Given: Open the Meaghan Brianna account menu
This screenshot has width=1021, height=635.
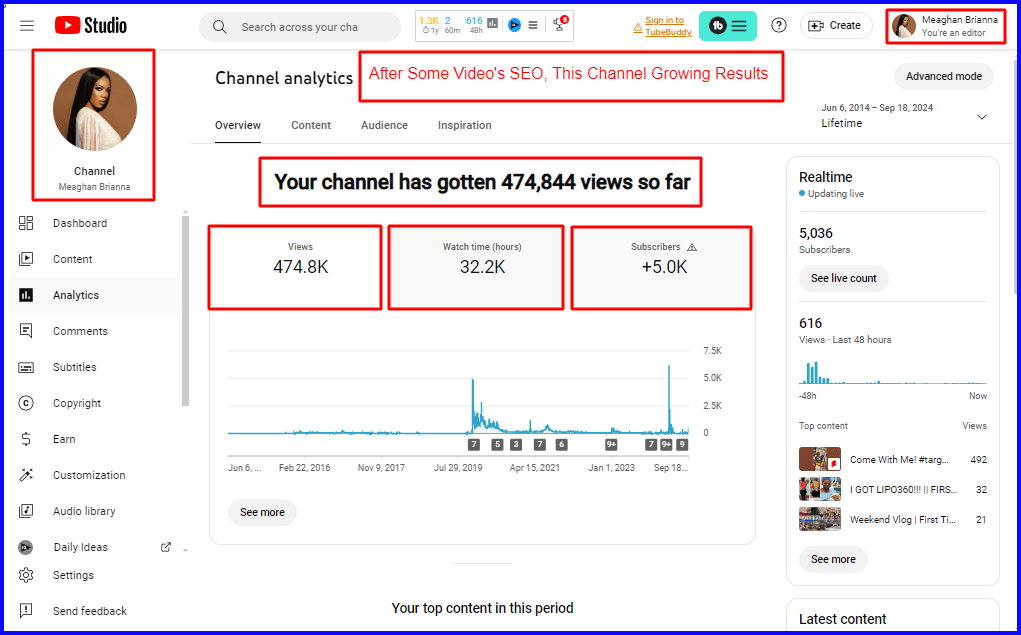Looking at the screenshot, I should tap(945, 26).
